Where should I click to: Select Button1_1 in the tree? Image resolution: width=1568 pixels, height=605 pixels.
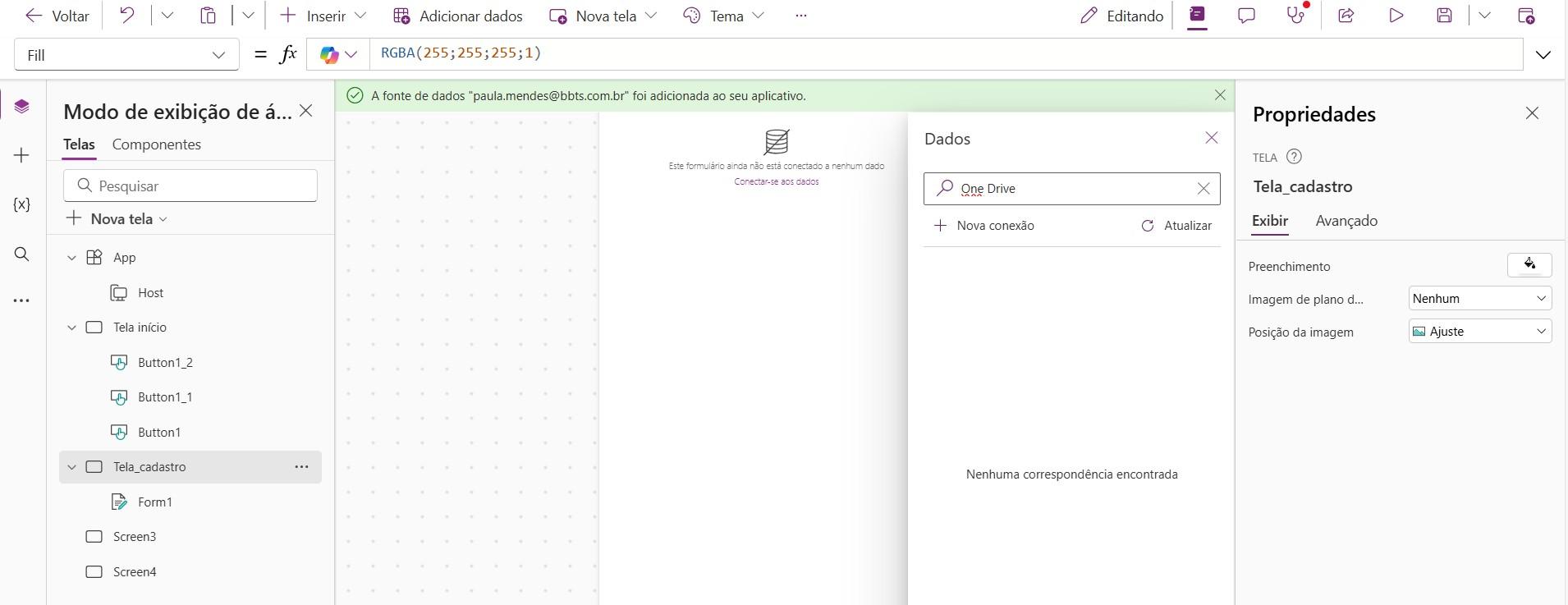pos(165,397)
